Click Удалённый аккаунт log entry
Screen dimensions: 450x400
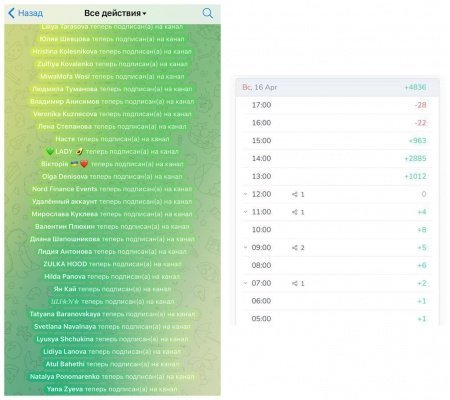(x=112, y=201)
